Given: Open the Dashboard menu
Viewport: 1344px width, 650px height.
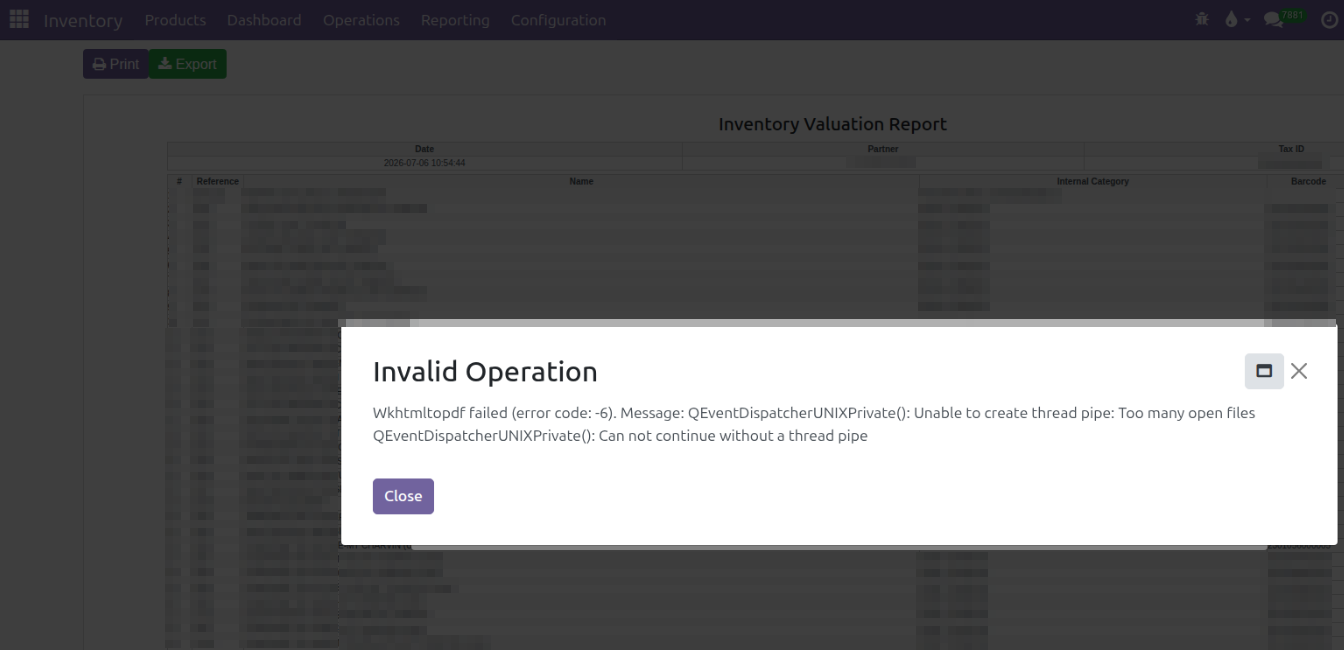Looking at the screenshot, I should [264, 20].
